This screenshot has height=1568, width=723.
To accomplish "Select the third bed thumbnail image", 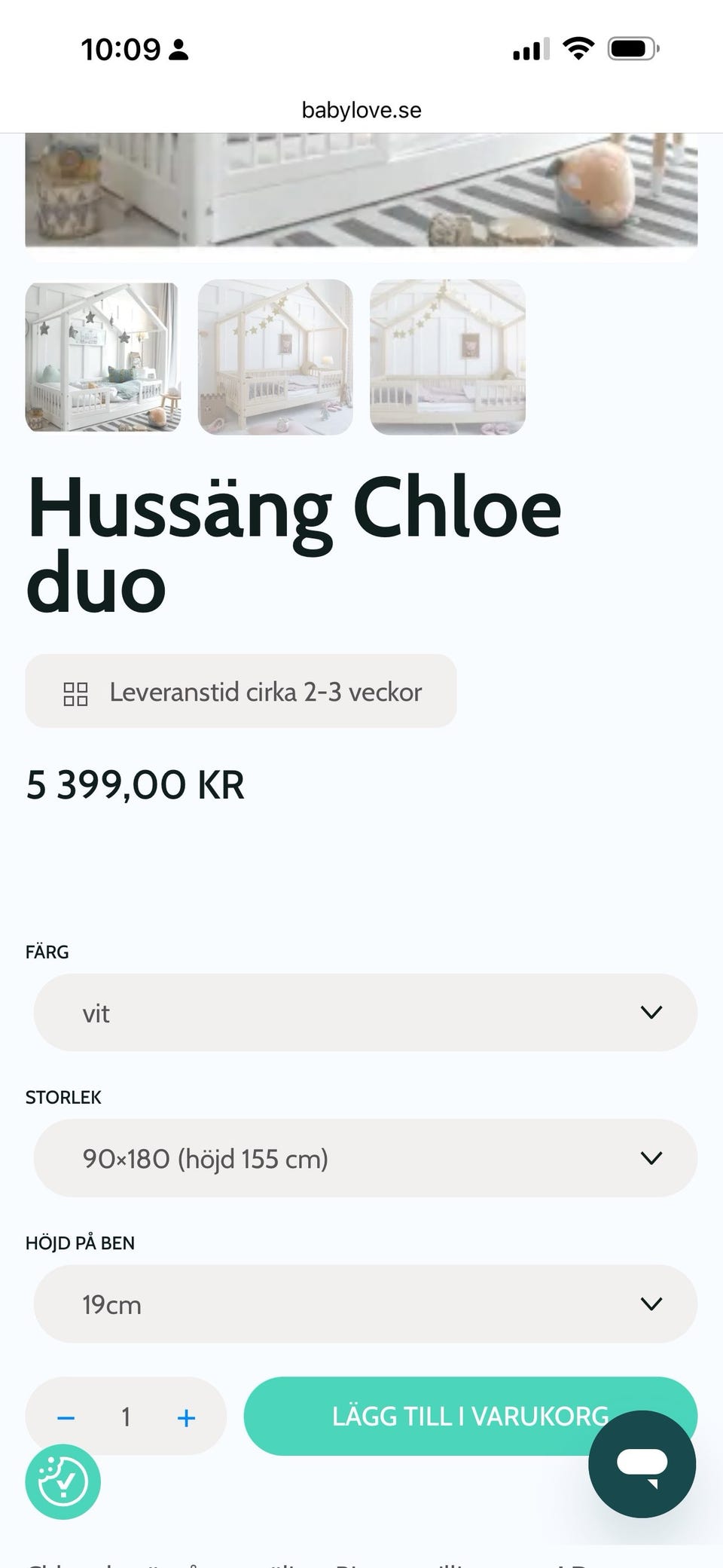I will pyautogui.click(x=447, y=357).
